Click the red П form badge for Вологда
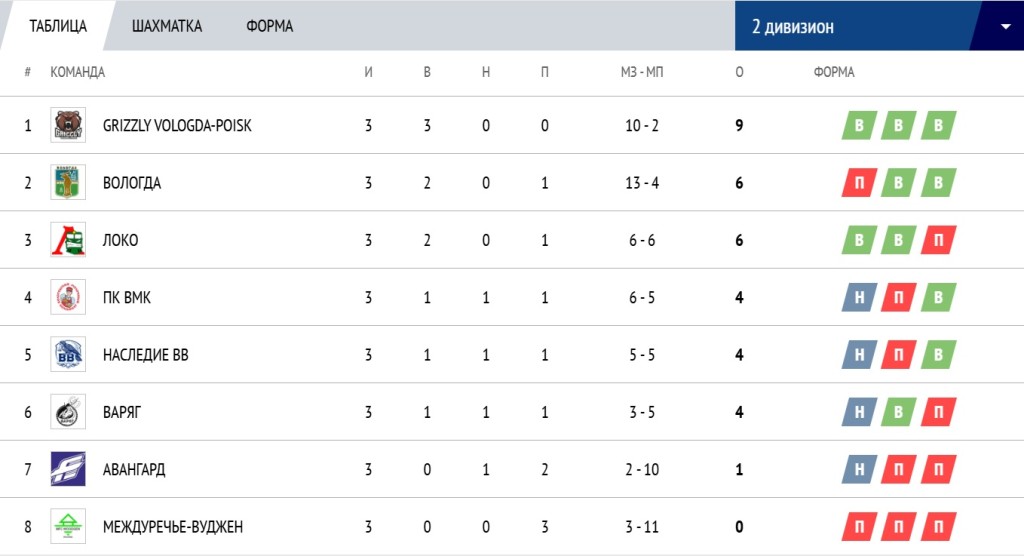 pos(859,183)
